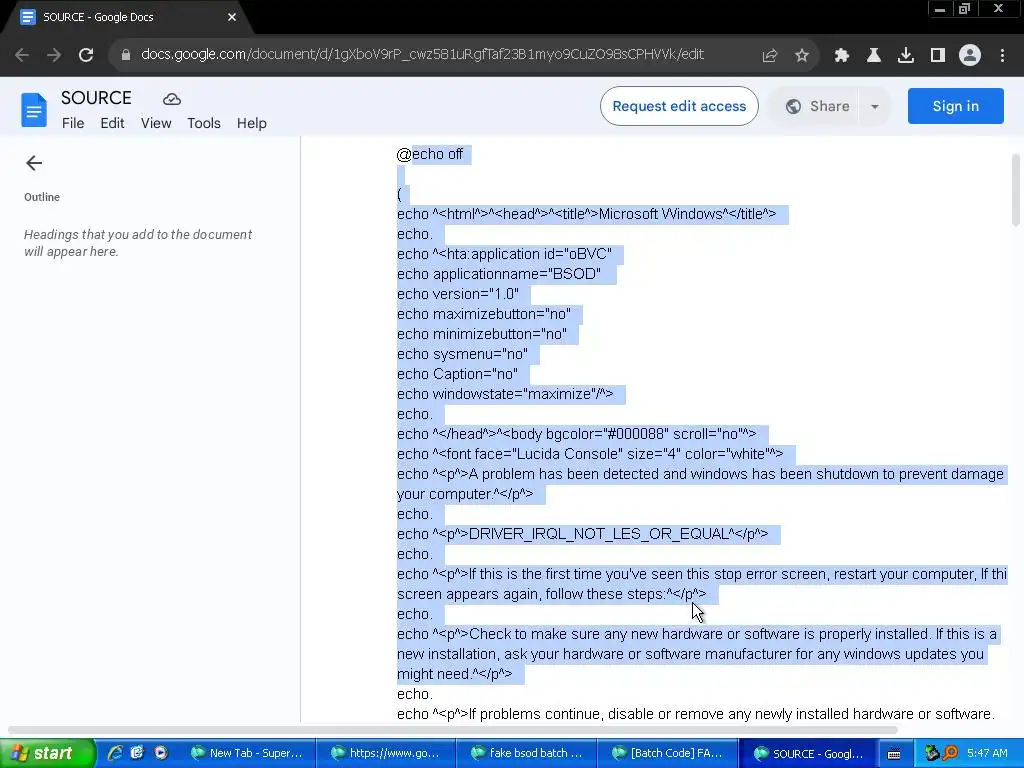Click the vertical scrollbar of the document
This screenshot has height=768, width=1024.
click(x=1015, y=189)
